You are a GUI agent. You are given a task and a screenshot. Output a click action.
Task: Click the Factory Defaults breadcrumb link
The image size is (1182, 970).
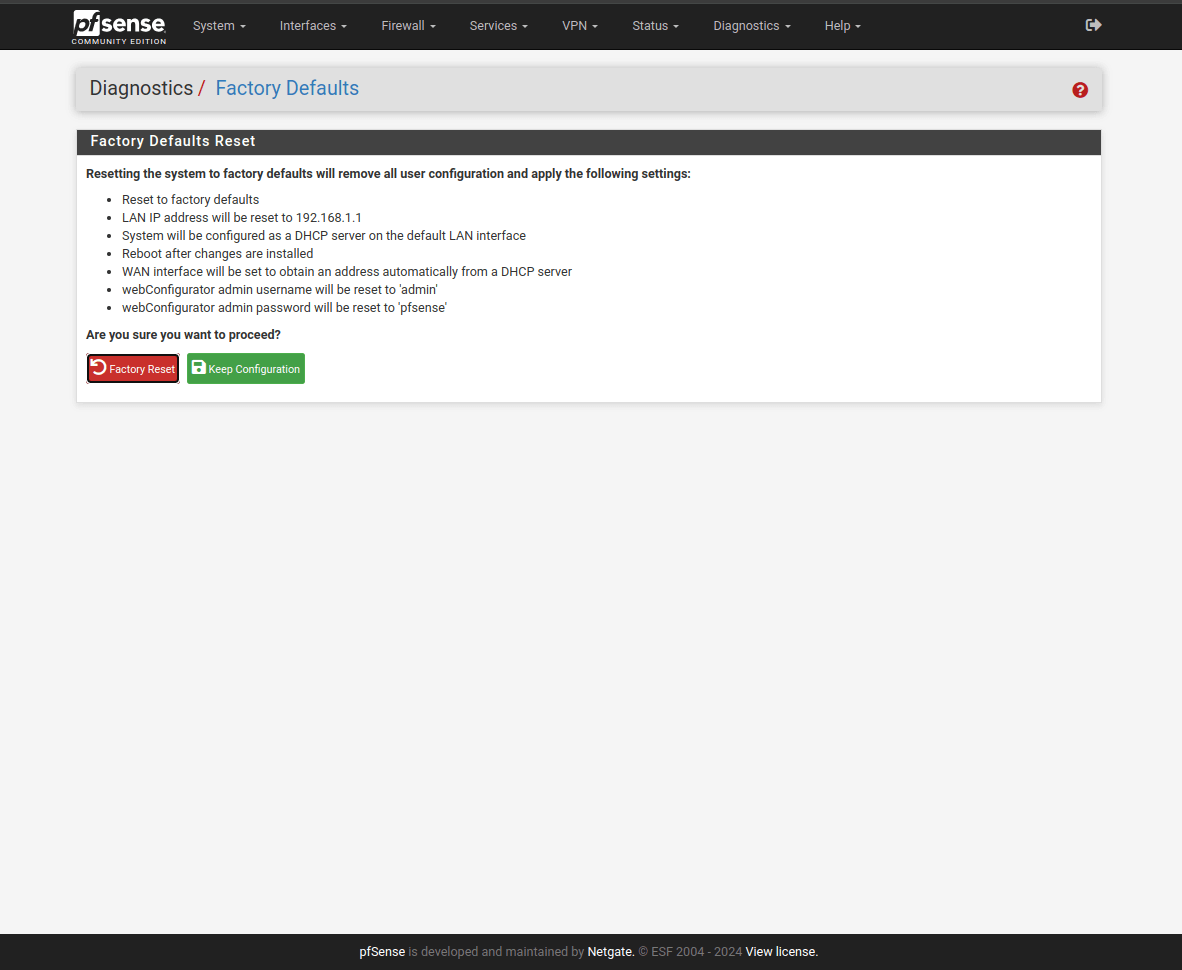tap(287, 88)
